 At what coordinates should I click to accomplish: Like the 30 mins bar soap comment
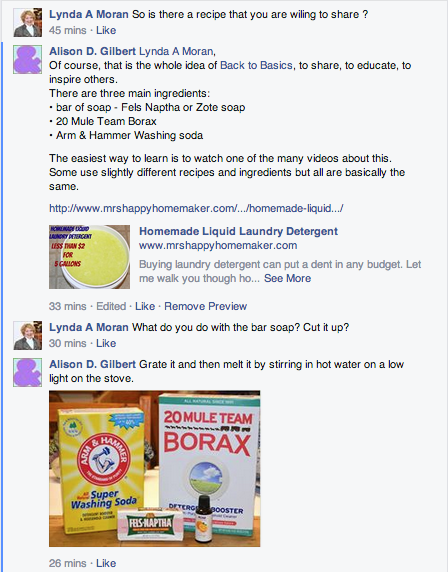click(106, 343)
